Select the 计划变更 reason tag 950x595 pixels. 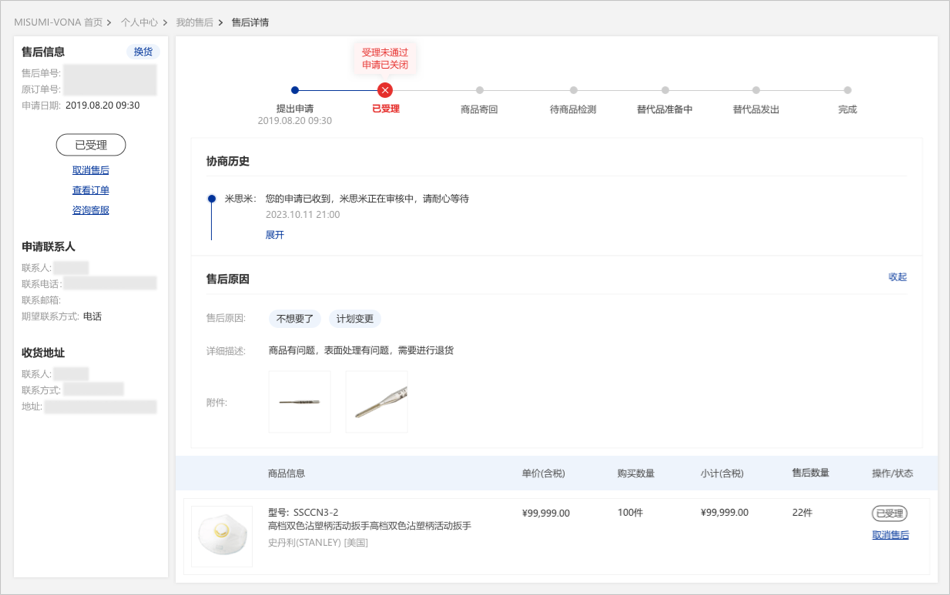[x=355, y=319]
